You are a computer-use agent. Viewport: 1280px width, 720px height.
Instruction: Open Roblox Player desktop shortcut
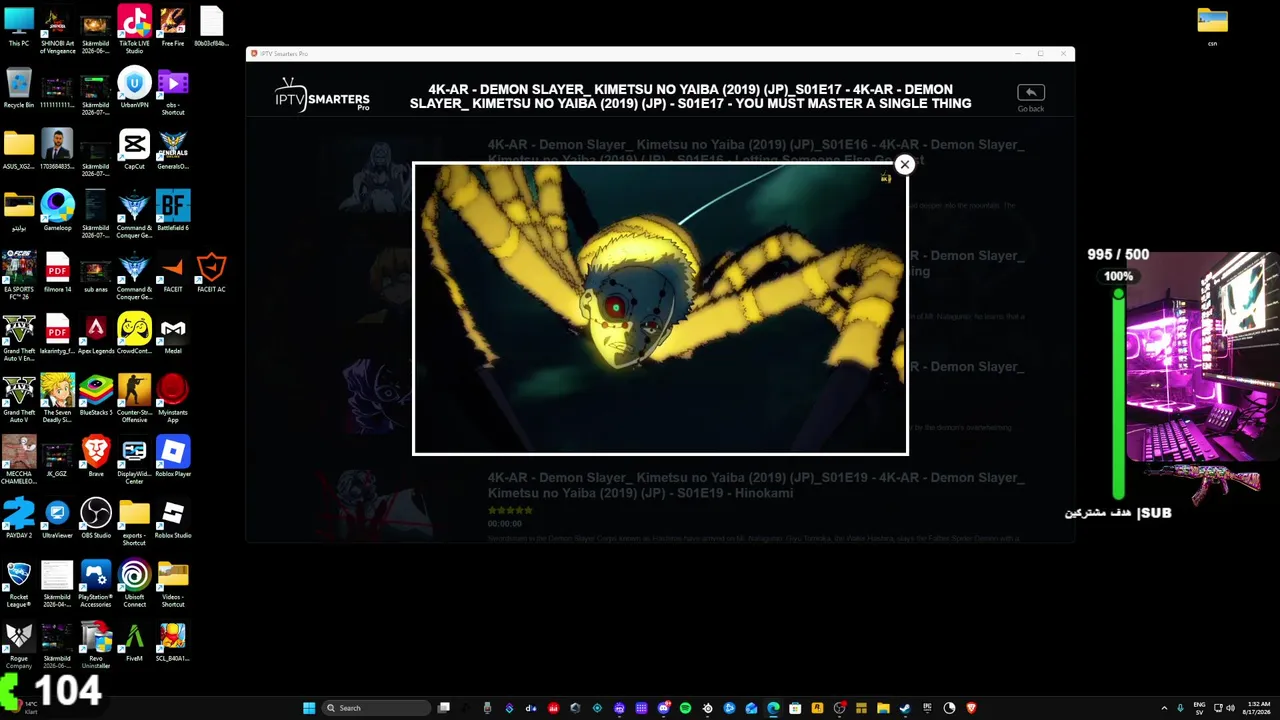pyautogui.click(x=173, y=457)
